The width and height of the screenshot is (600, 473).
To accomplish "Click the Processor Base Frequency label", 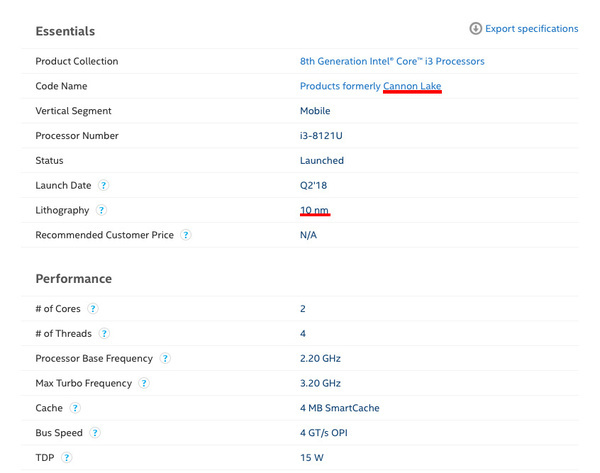I will click(x=94, y=359).
